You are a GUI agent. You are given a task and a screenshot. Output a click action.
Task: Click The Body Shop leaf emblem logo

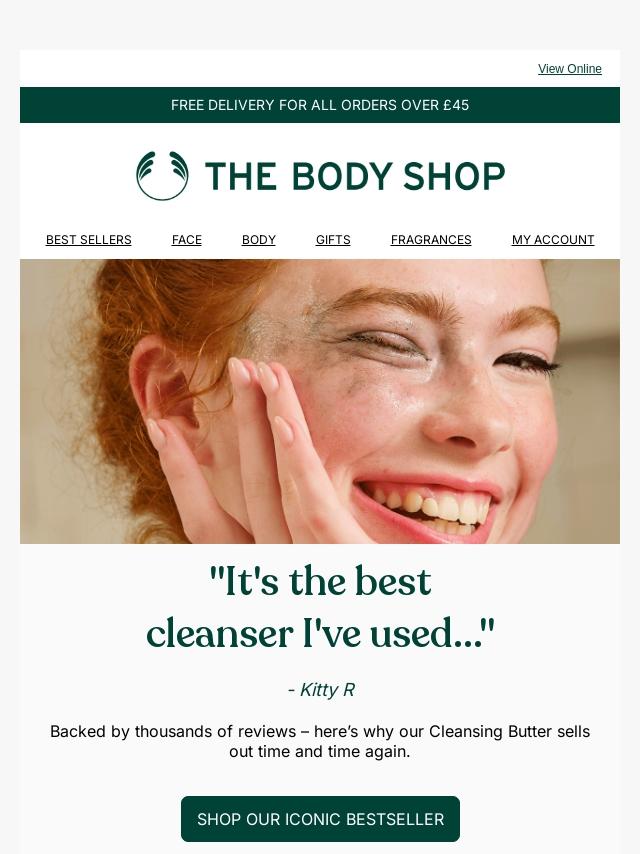coord(162,175)
